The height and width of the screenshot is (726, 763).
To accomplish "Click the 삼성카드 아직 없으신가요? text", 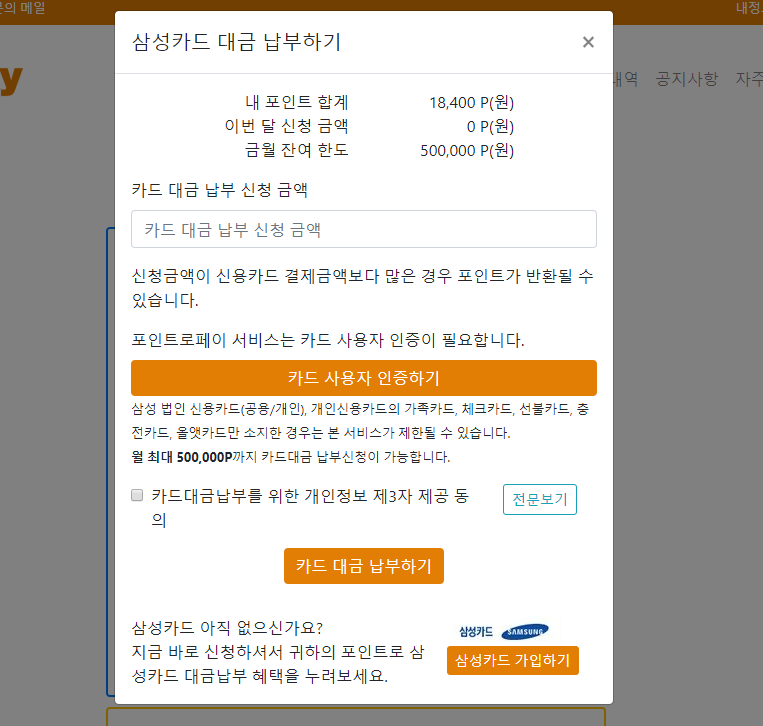I will point(227,628).
